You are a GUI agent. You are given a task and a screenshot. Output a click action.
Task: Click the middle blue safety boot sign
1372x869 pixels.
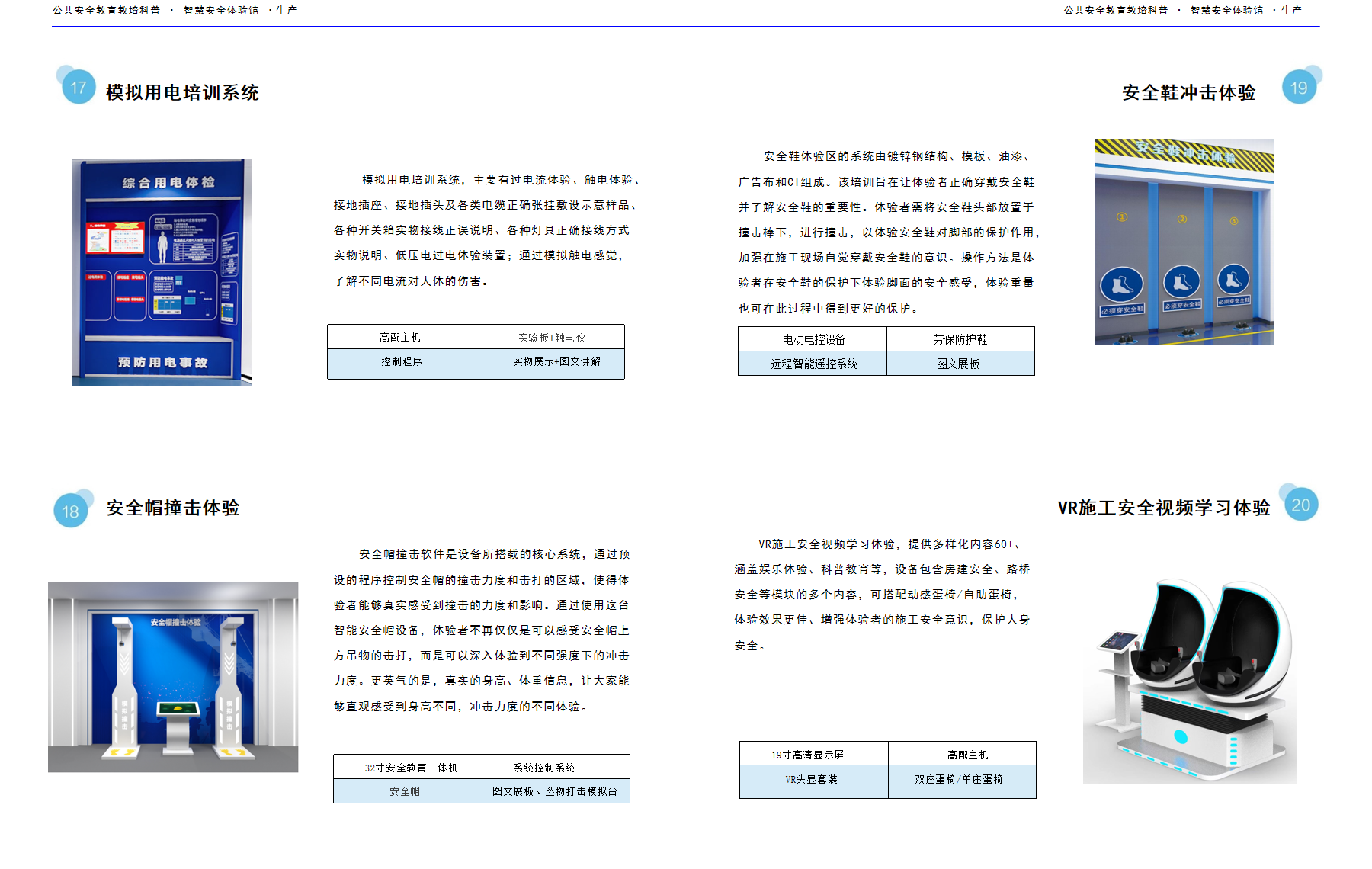[1181, 282]
